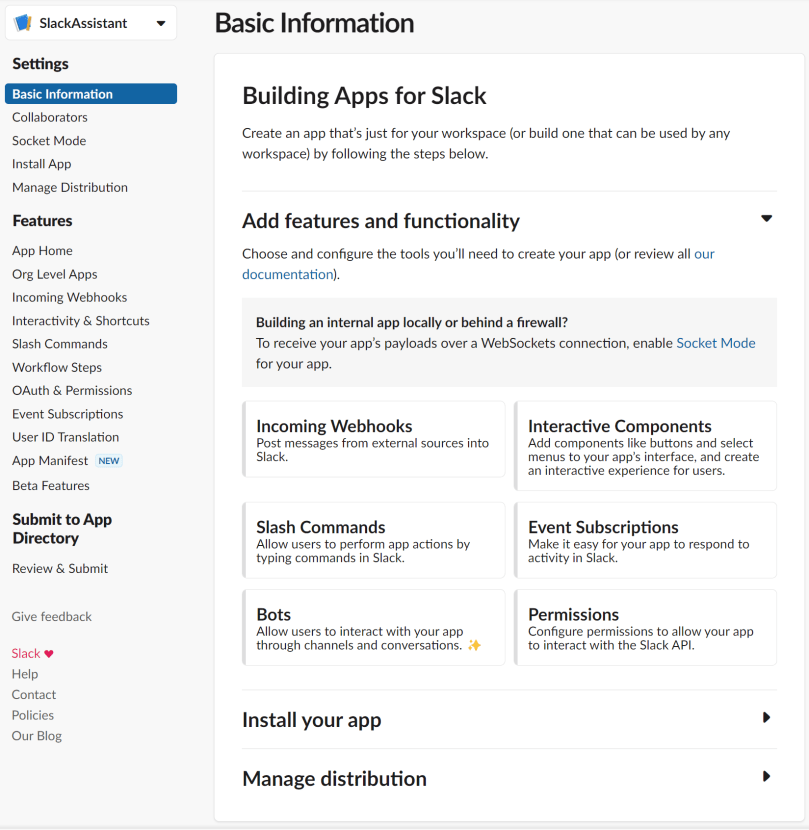Select Socket Mode in the sidebar
This screenshot has width=809, height=830.
pos(48,140)
